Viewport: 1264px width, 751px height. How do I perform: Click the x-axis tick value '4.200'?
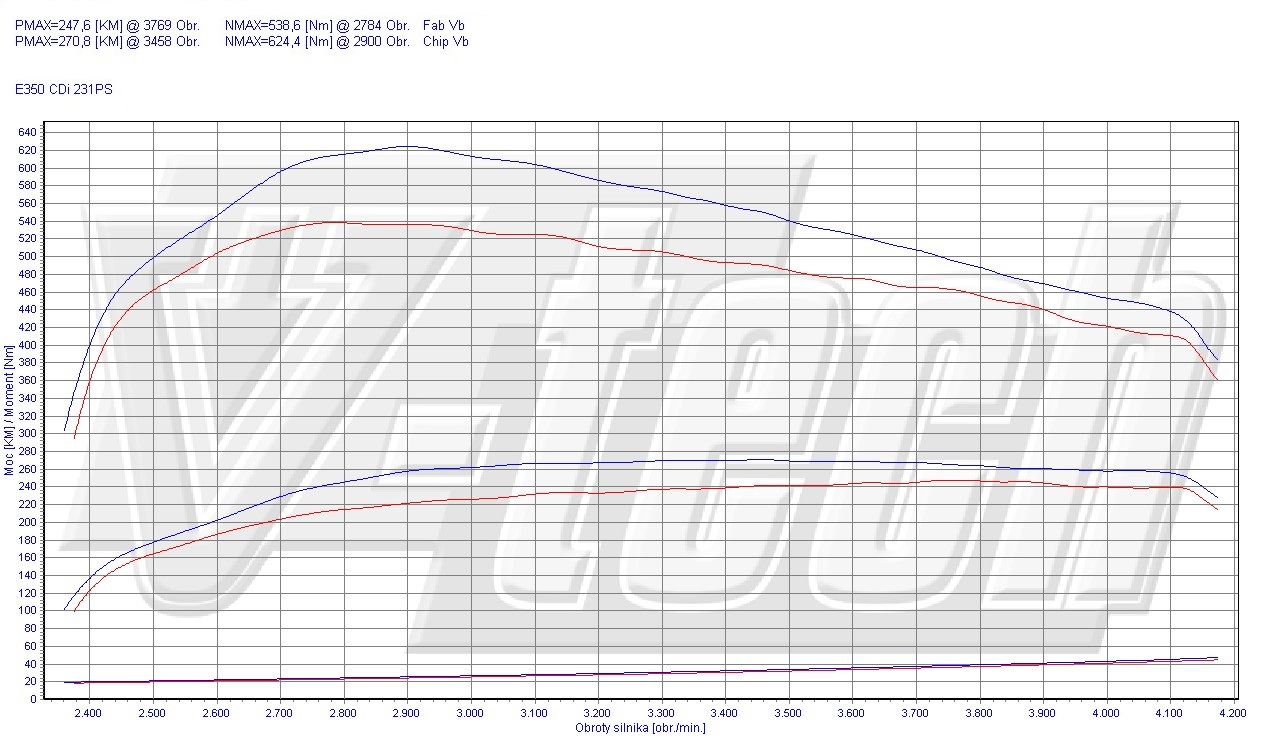(1233, 714)
